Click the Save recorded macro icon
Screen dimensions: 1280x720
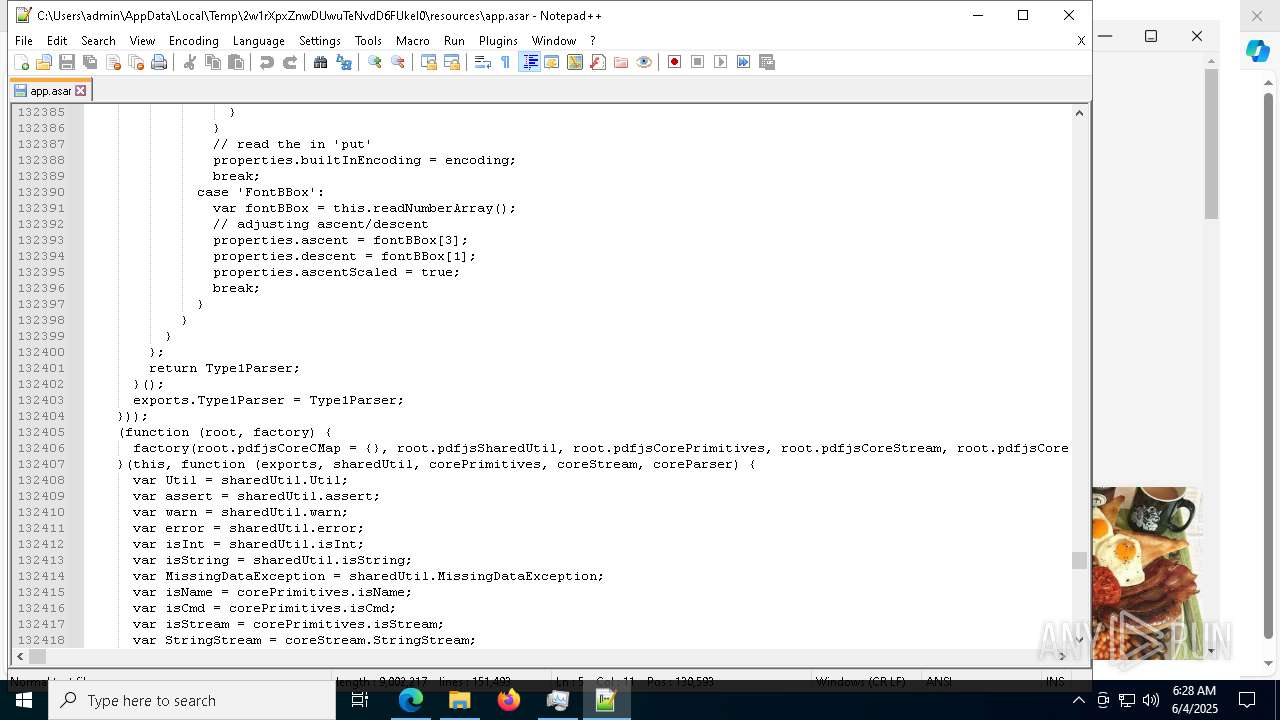[767, 62]
